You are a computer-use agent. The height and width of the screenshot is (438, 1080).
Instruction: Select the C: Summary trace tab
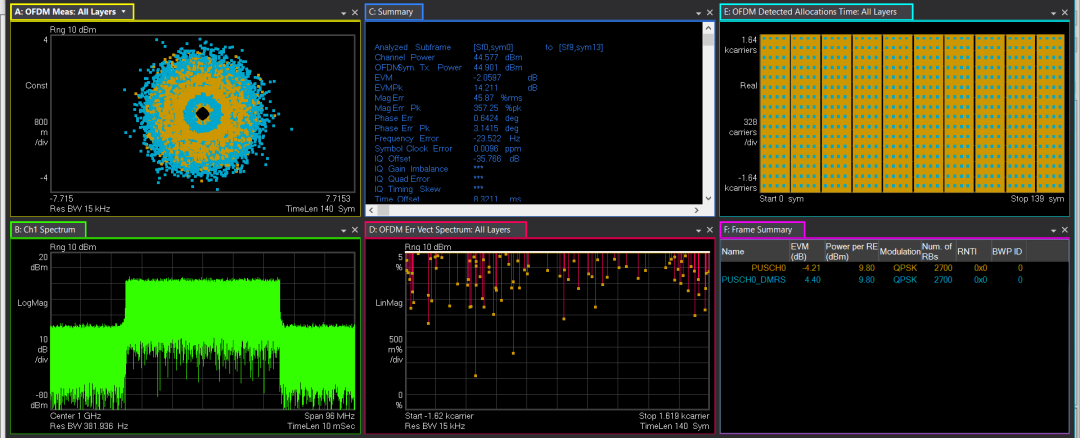(x=393, y=12)
